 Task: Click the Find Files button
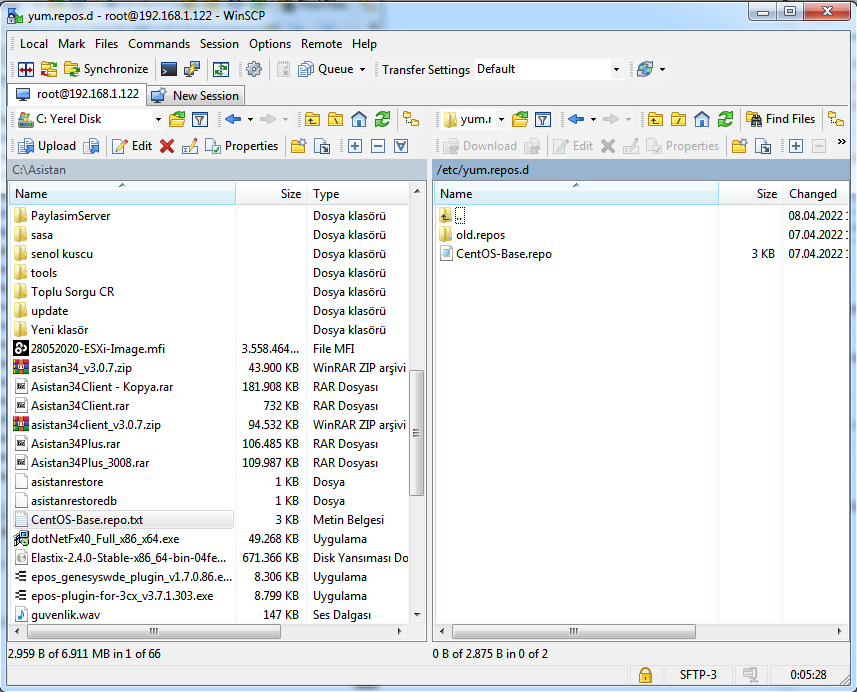pos(781,119)
